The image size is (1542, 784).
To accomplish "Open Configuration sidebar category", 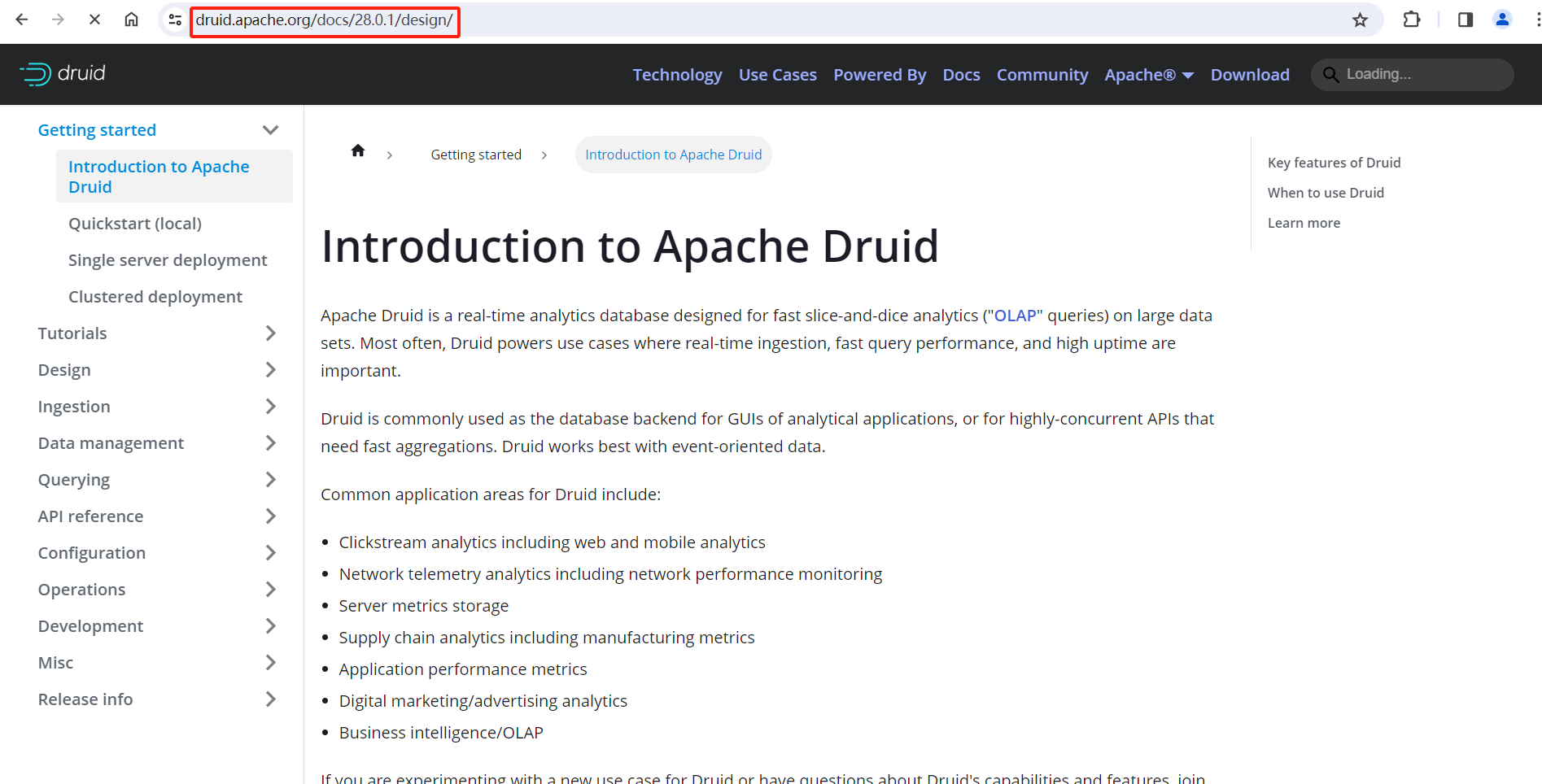I will click(x=92, y=553).
